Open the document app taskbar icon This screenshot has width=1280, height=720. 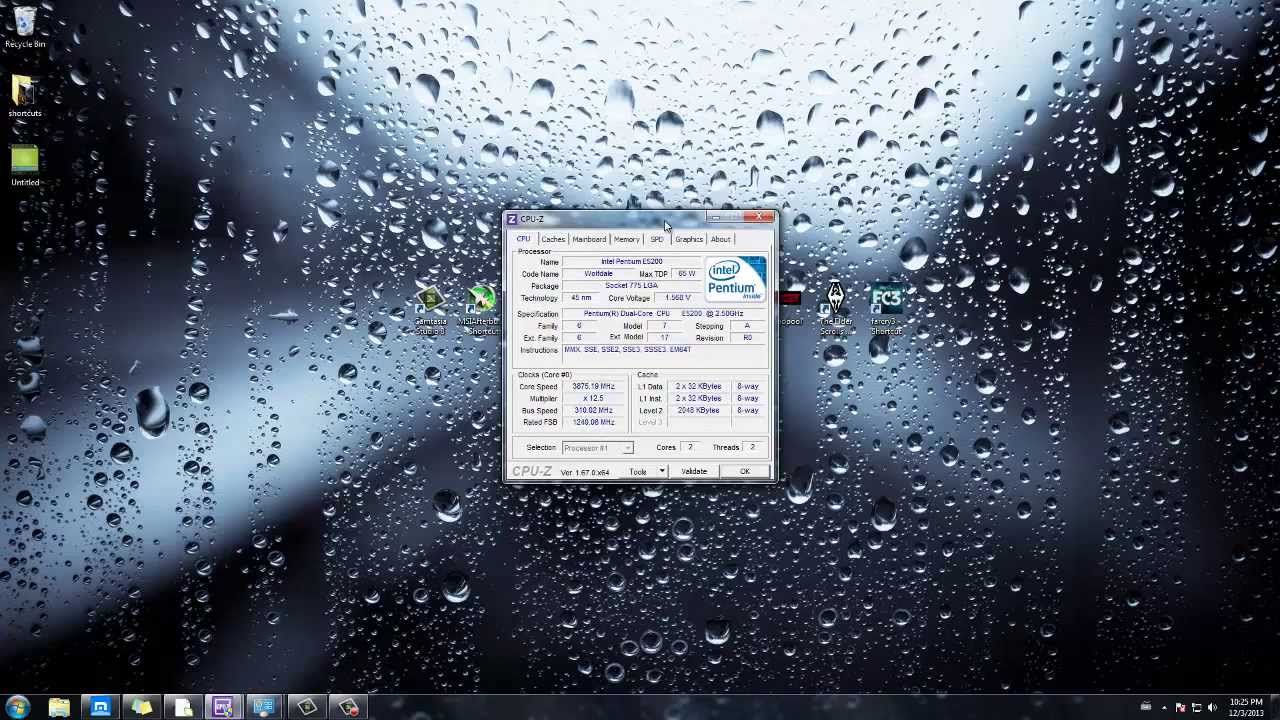182,708
